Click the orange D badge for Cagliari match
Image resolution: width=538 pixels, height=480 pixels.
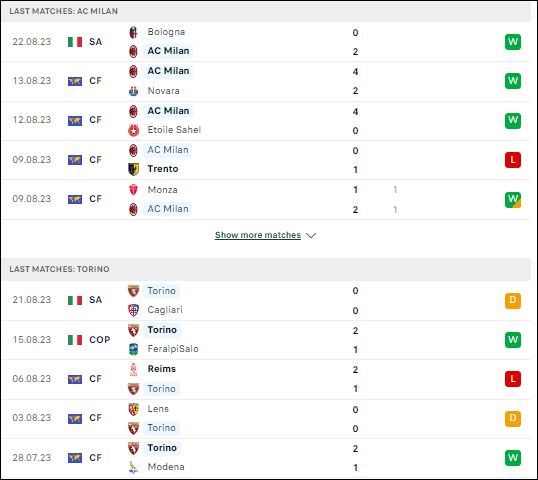click(x=513, y=301)
